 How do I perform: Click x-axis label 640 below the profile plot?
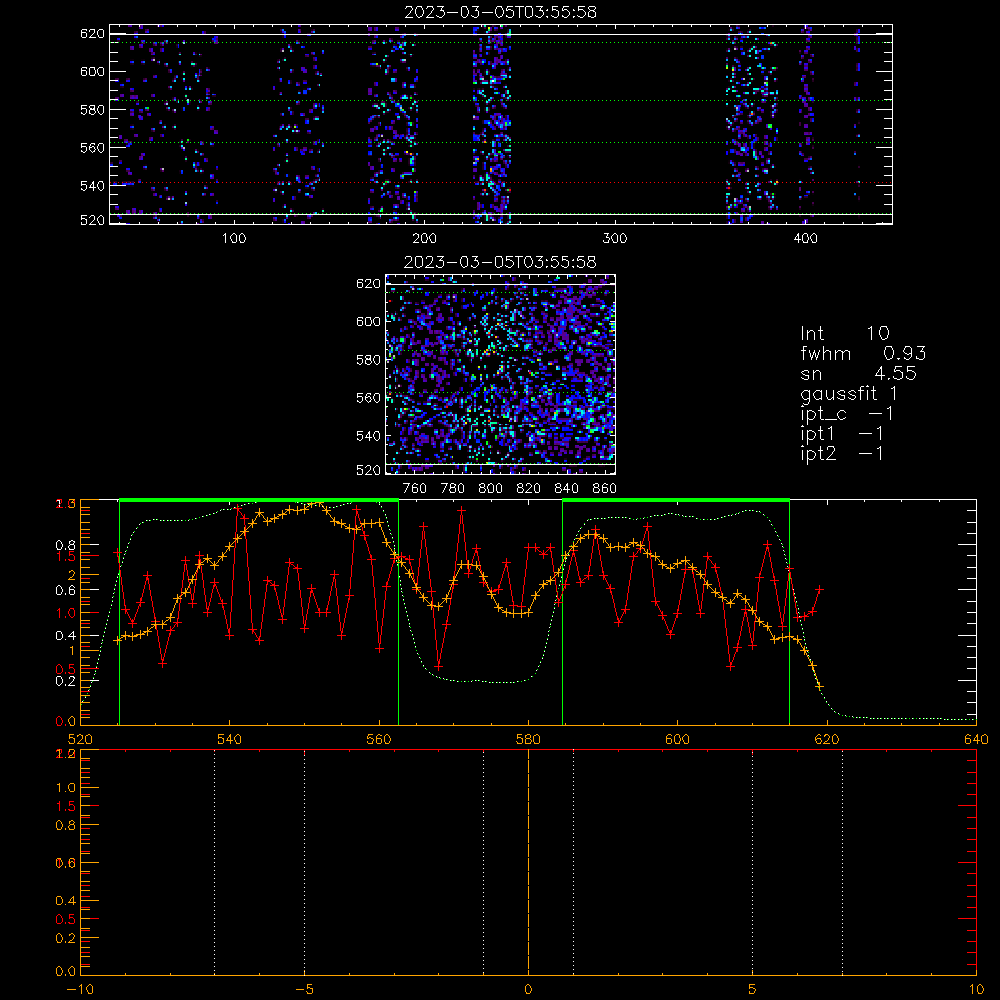pyautogui.click(x=976, y=739)
